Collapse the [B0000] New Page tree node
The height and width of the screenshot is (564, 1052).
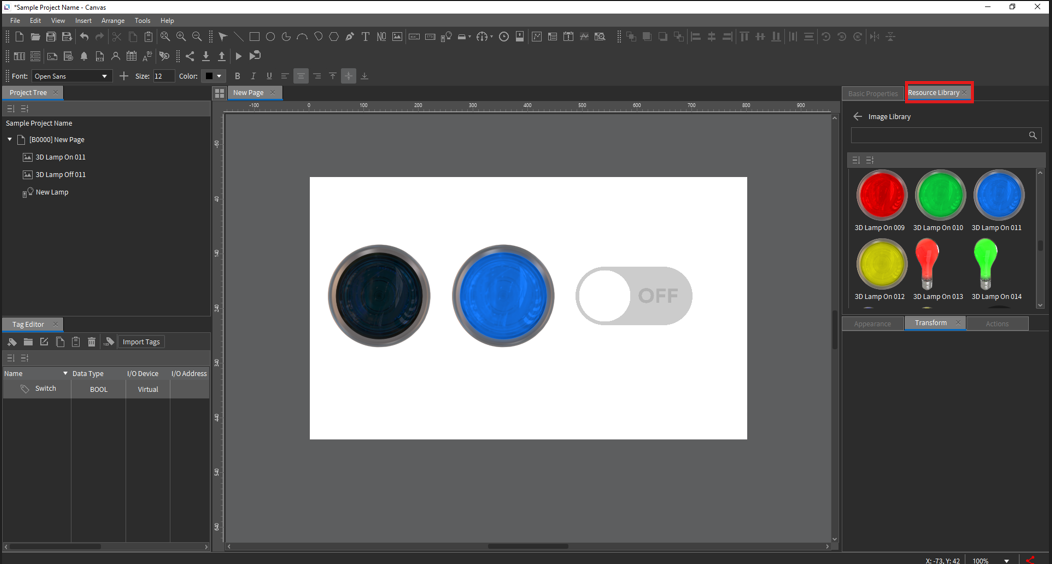coord(10,140)
